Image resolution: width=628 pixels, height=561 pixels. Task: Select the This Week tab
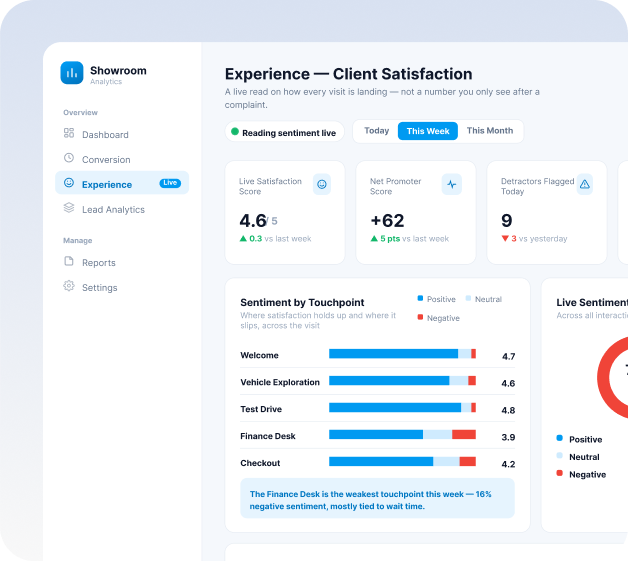(428, 131)
